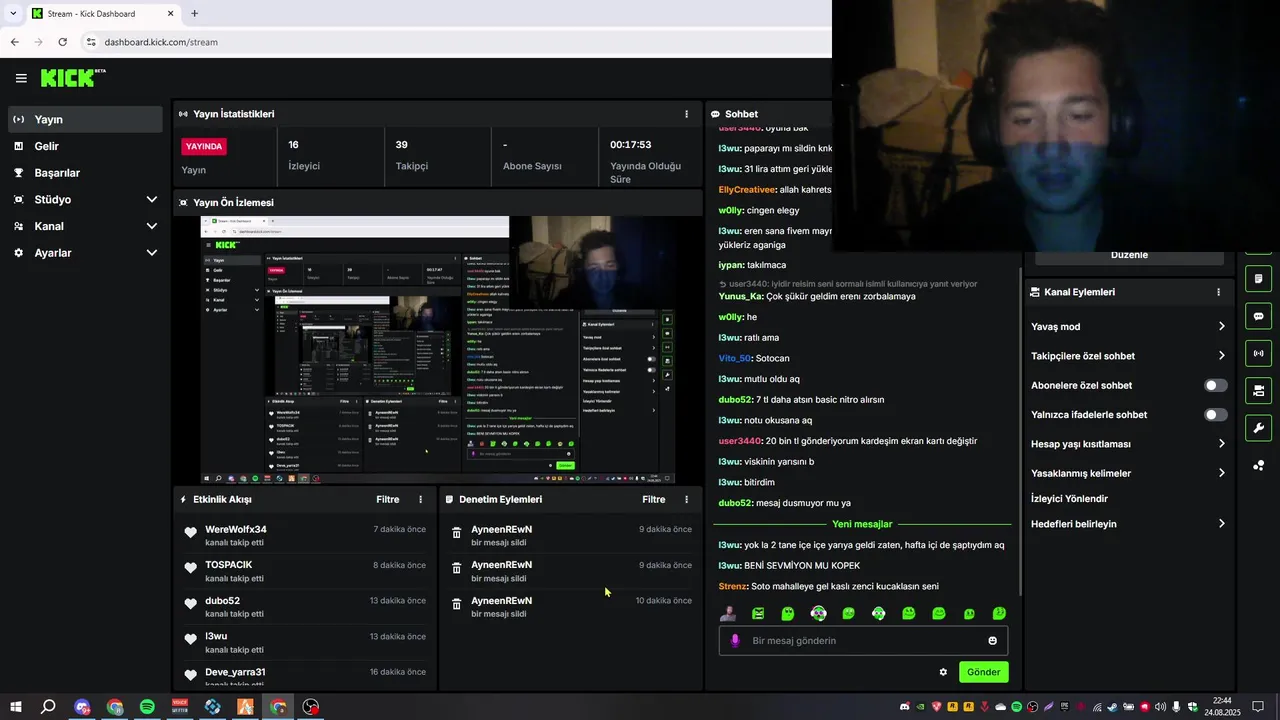Image resolution: width=1280 pixels, height=720 pixels.
Task: Open the hamburger menu beside the Kick logo
Action: [x=21, y=78]
